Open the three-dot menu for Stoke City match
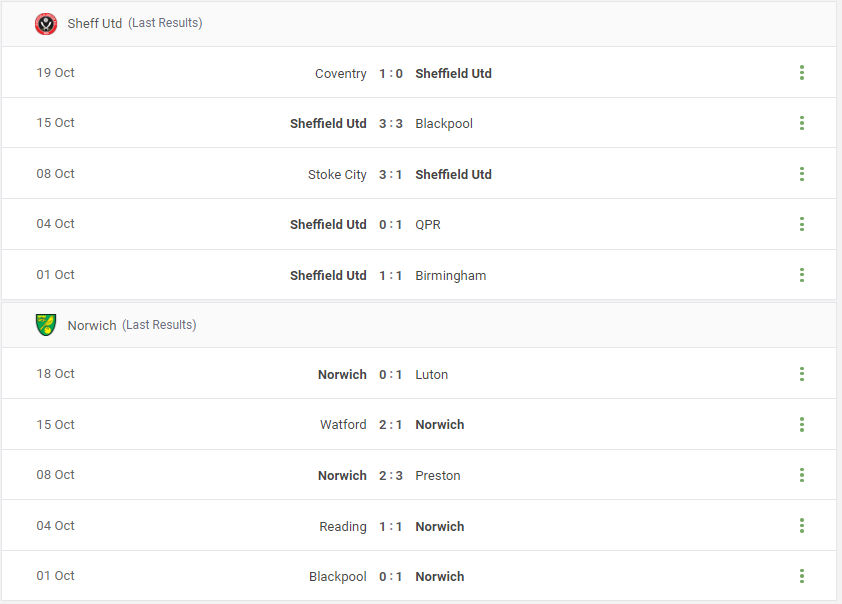The width and height of the screenshot is (842, 604). click(801, 173)
